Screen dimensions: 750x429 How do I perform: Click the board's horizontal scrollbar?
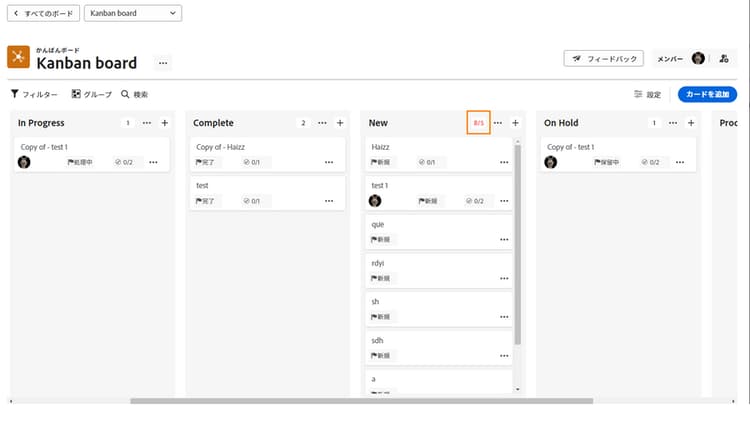coord(362,401)
